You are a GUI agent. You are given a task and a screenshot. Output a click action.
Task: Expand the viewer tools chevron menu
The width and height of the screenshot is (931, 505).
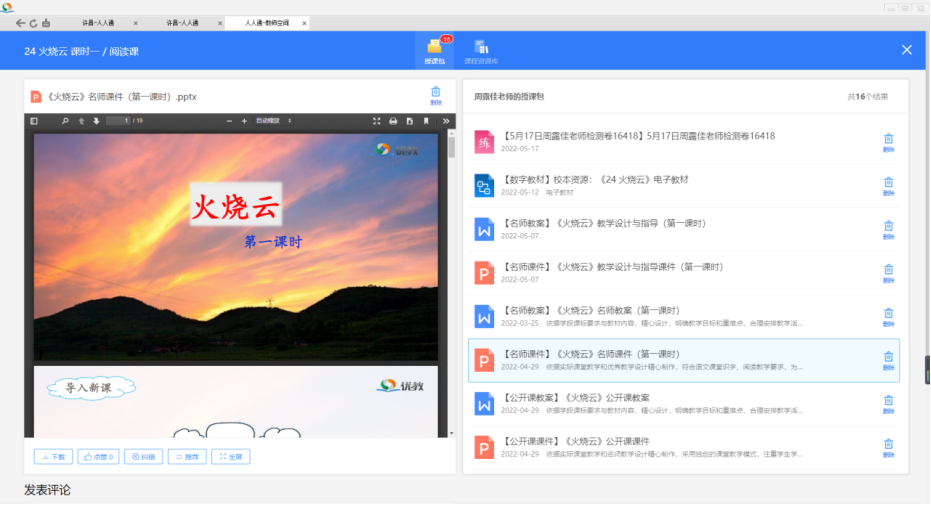coord(445,121)
